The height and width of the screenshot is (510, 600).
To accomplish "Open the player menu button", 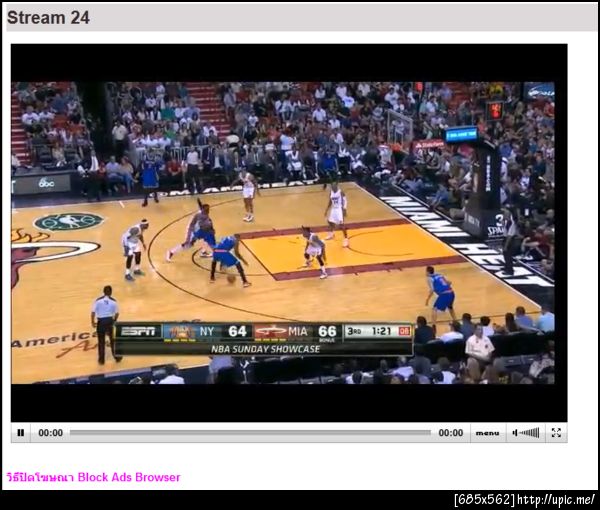I will tap(488, 433).
